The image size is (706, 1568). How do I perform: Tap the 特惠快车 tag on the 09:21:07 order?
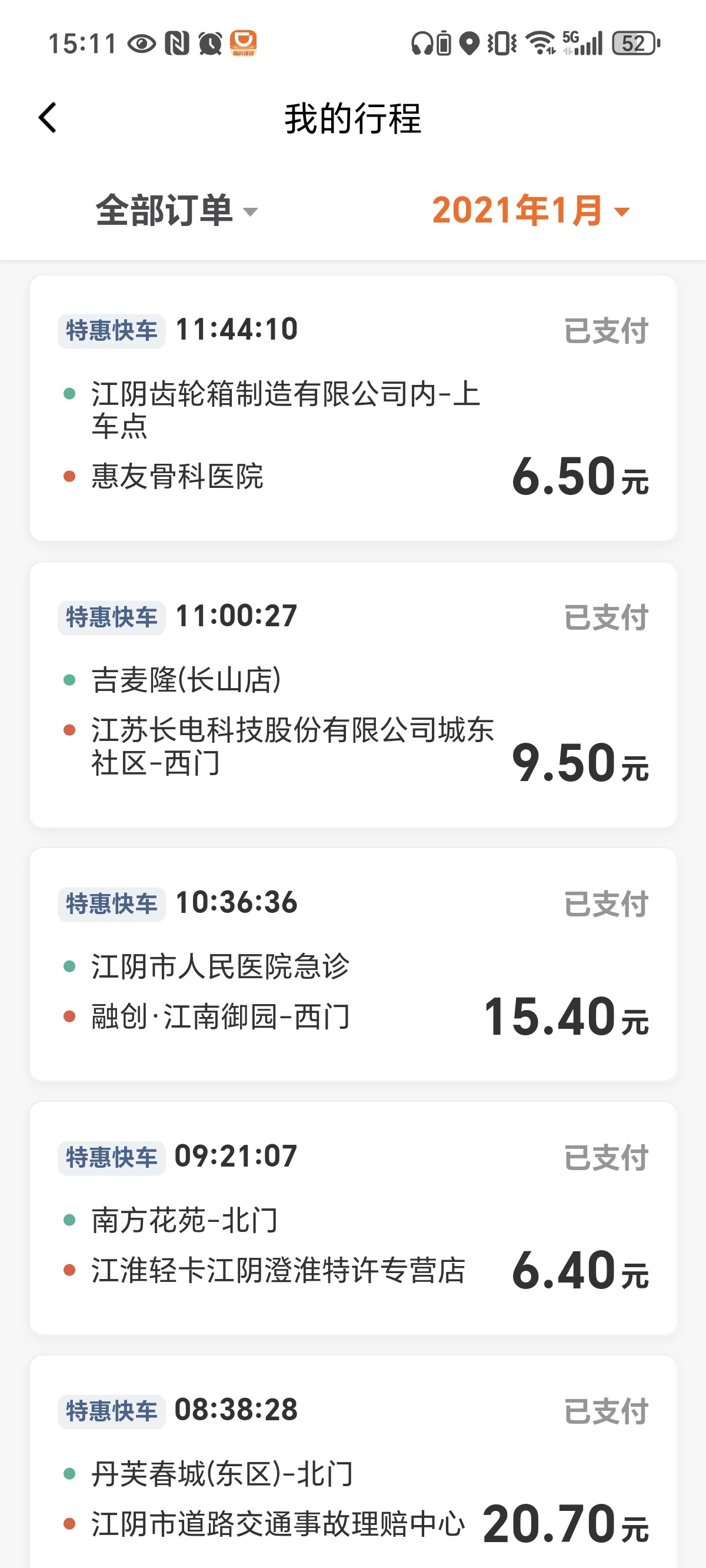111,1158
